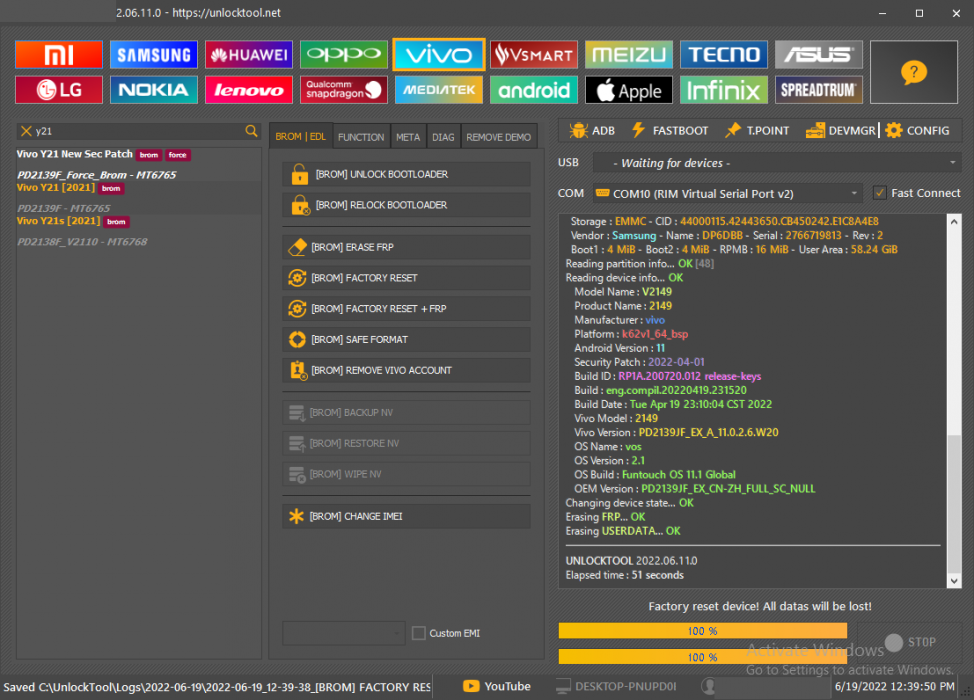974x700 pixels.
Task: Switch to the FUNCTION tab
Action: (361, 137)
